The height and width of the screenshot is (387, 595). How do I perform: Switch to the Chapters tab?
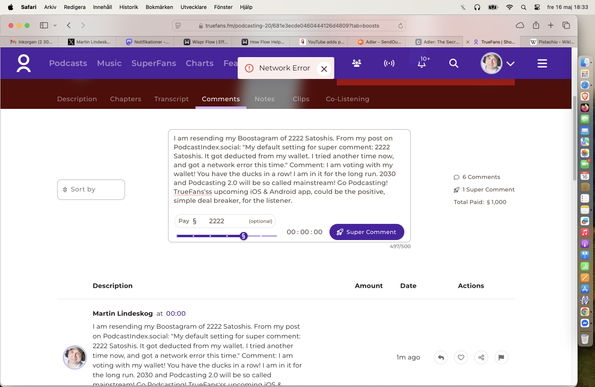point(126,99)
